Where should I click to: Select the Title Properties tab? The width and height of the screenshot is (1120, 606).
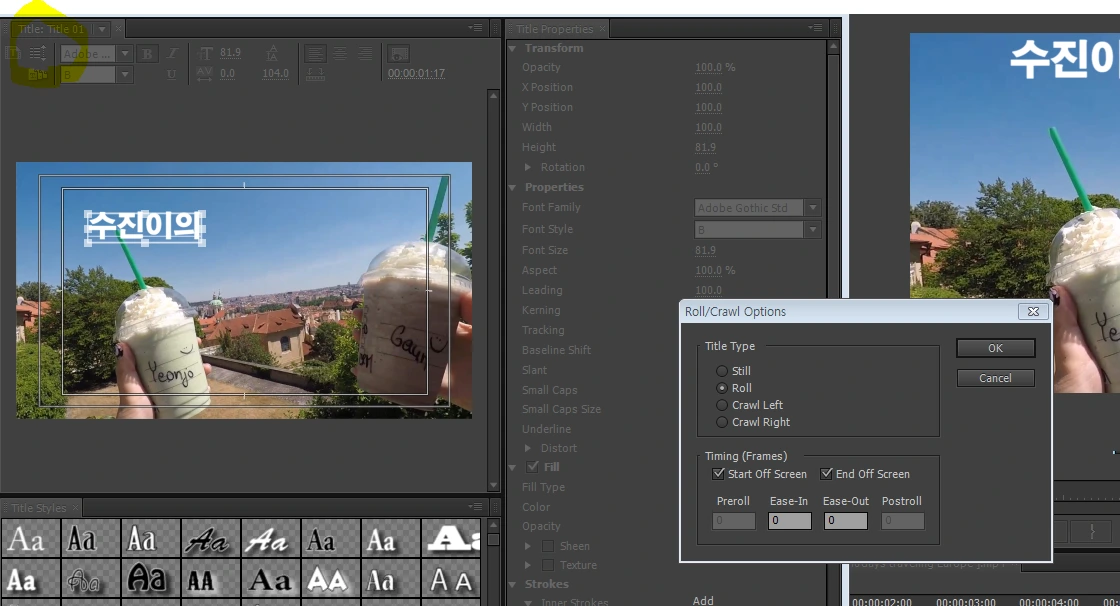point(554,29)
